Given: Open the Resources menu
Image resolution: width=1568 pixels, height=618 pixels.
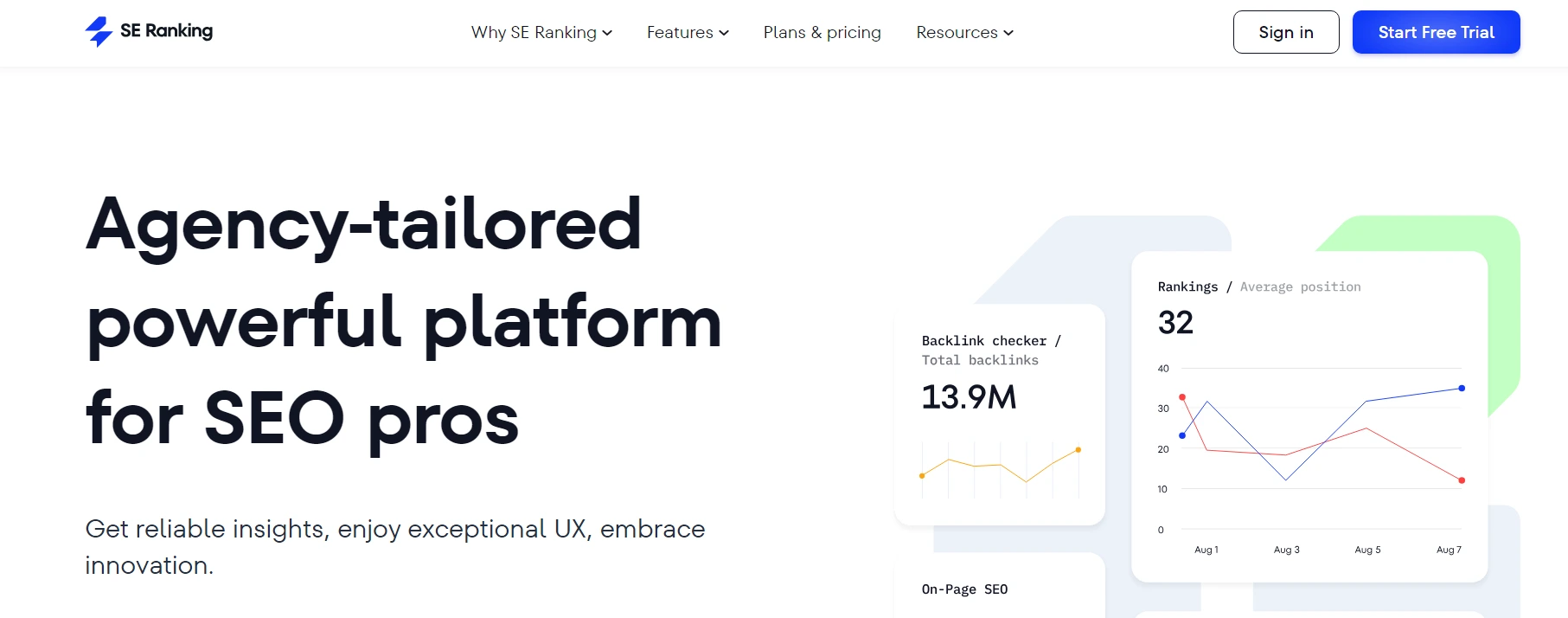Looking at the screenshot, I should (x=964, y=33).
